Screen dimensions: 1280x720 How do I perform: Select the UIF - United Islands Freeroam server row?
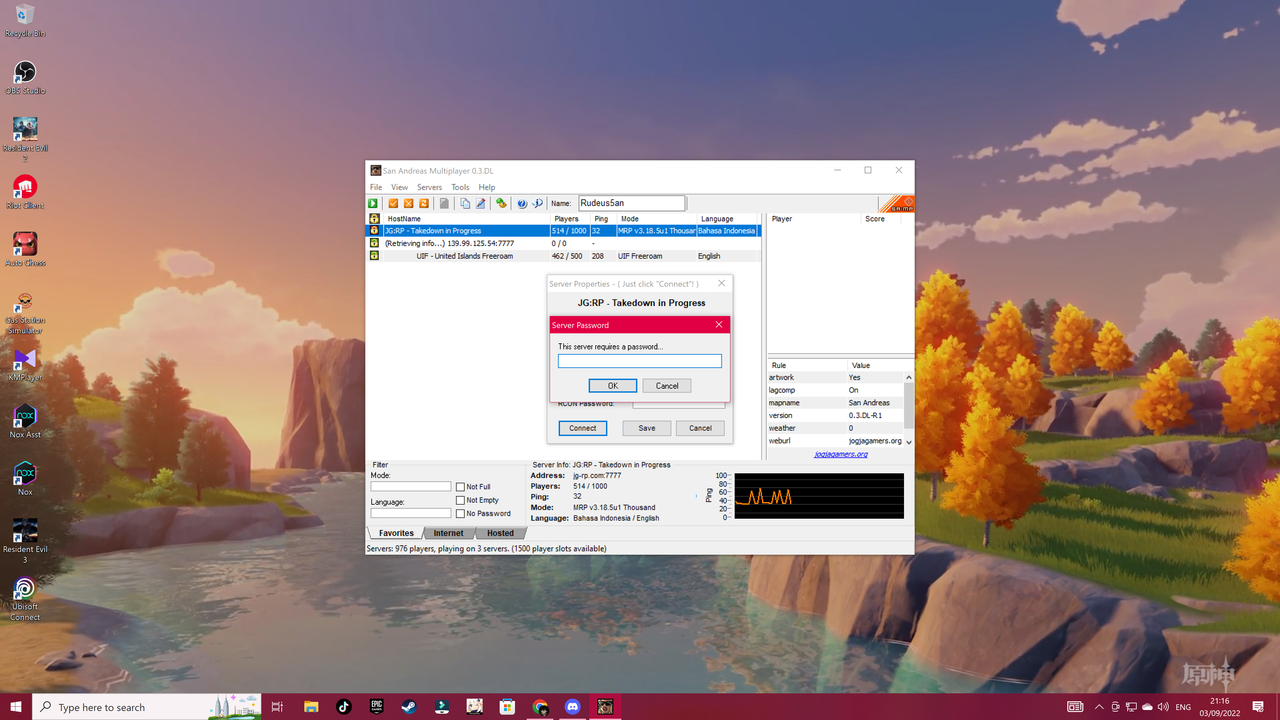click(565, 256)
